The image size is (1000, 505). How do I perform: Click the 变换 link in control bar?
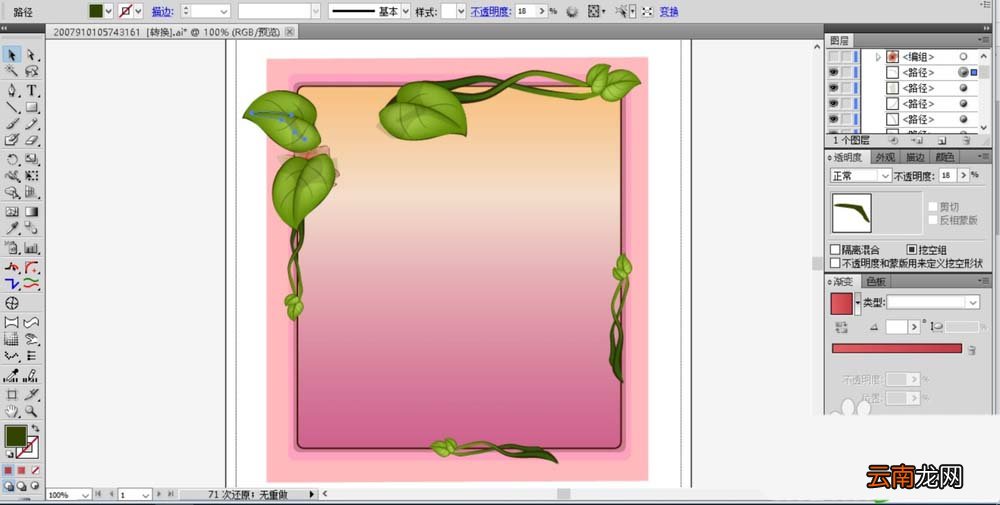click(x=669, y=11)
